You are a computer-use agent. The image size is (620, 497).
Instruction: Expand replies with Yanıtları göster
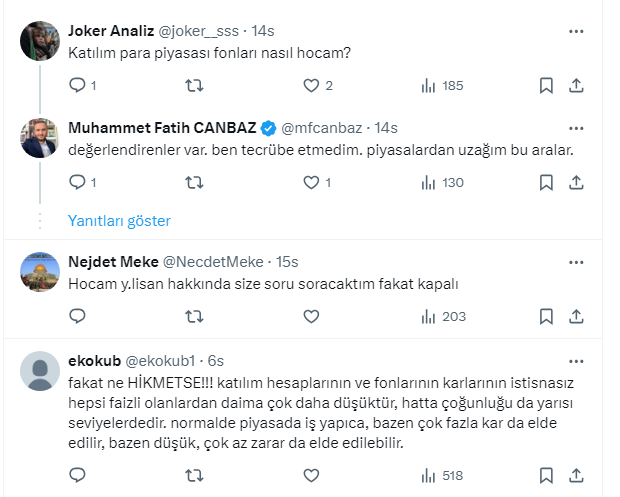[x=119, y=220]
